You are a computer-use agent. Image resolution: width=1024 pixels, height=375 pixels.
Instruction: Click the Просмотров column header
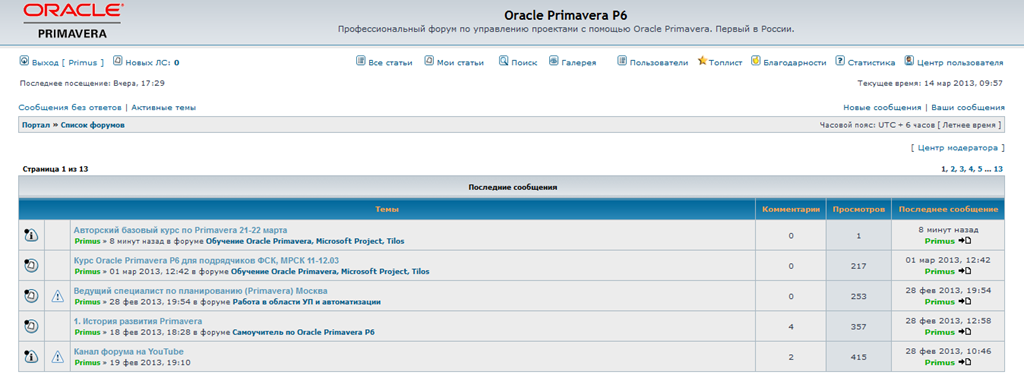click(x=859, y=210)
